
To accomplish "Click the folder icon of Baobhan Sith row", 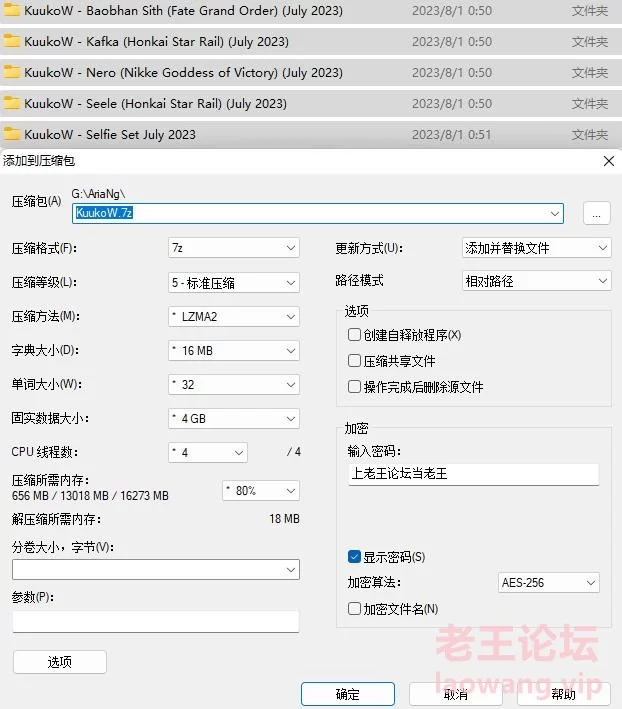I will (12, 10).
